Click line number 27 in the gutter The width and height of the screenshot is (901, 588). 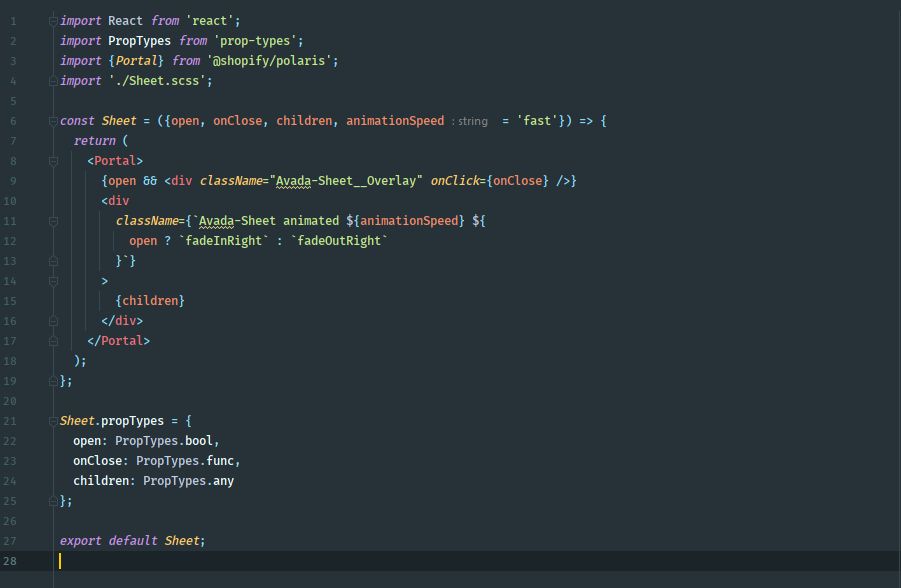coord(10,541)
